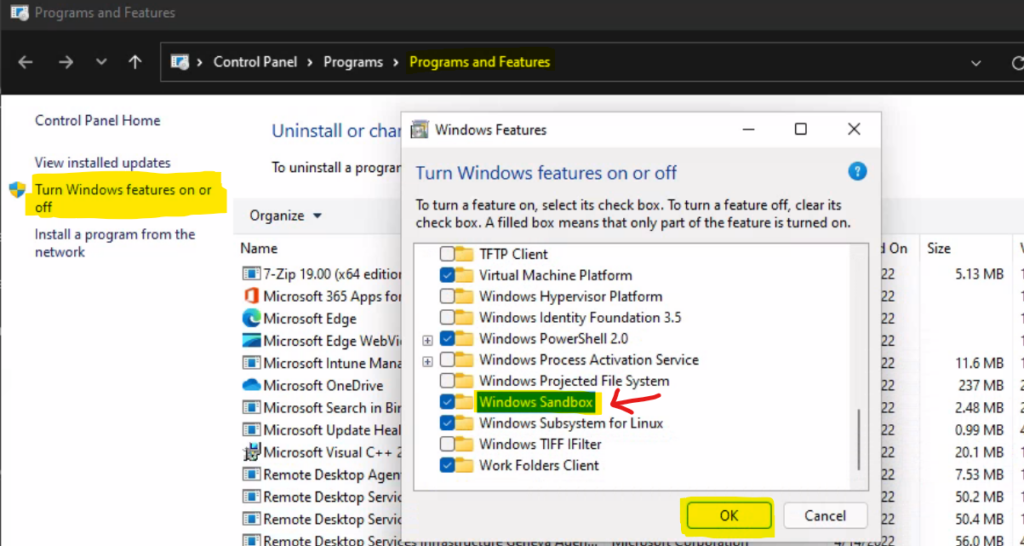1024x546 pixels.
Task: Select the Windows Sandbox feature label
Action: 536,402
